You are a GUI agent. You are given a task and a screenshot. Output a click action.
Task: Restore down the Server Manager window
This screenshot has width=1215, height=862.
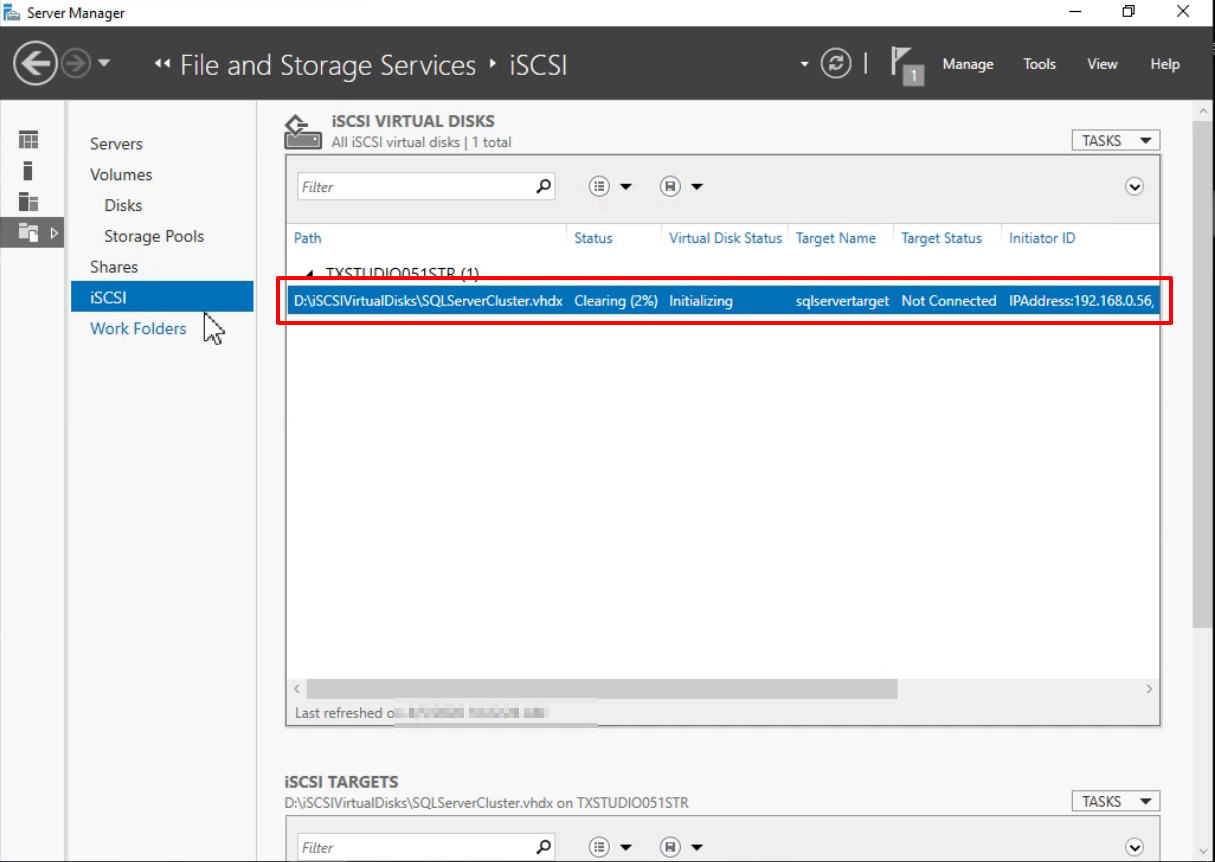[1128, 12]
